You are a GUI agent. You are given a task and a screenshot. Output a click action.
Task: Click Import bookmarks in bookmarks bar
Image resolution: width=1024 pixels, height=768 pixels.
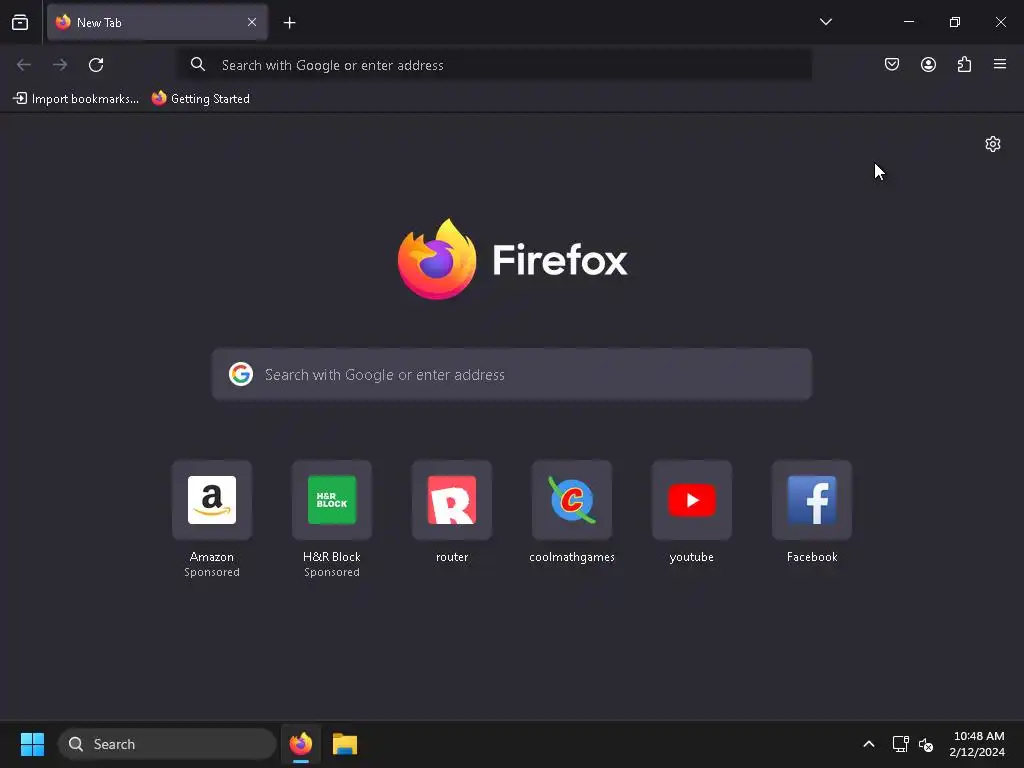coord(76,99)
